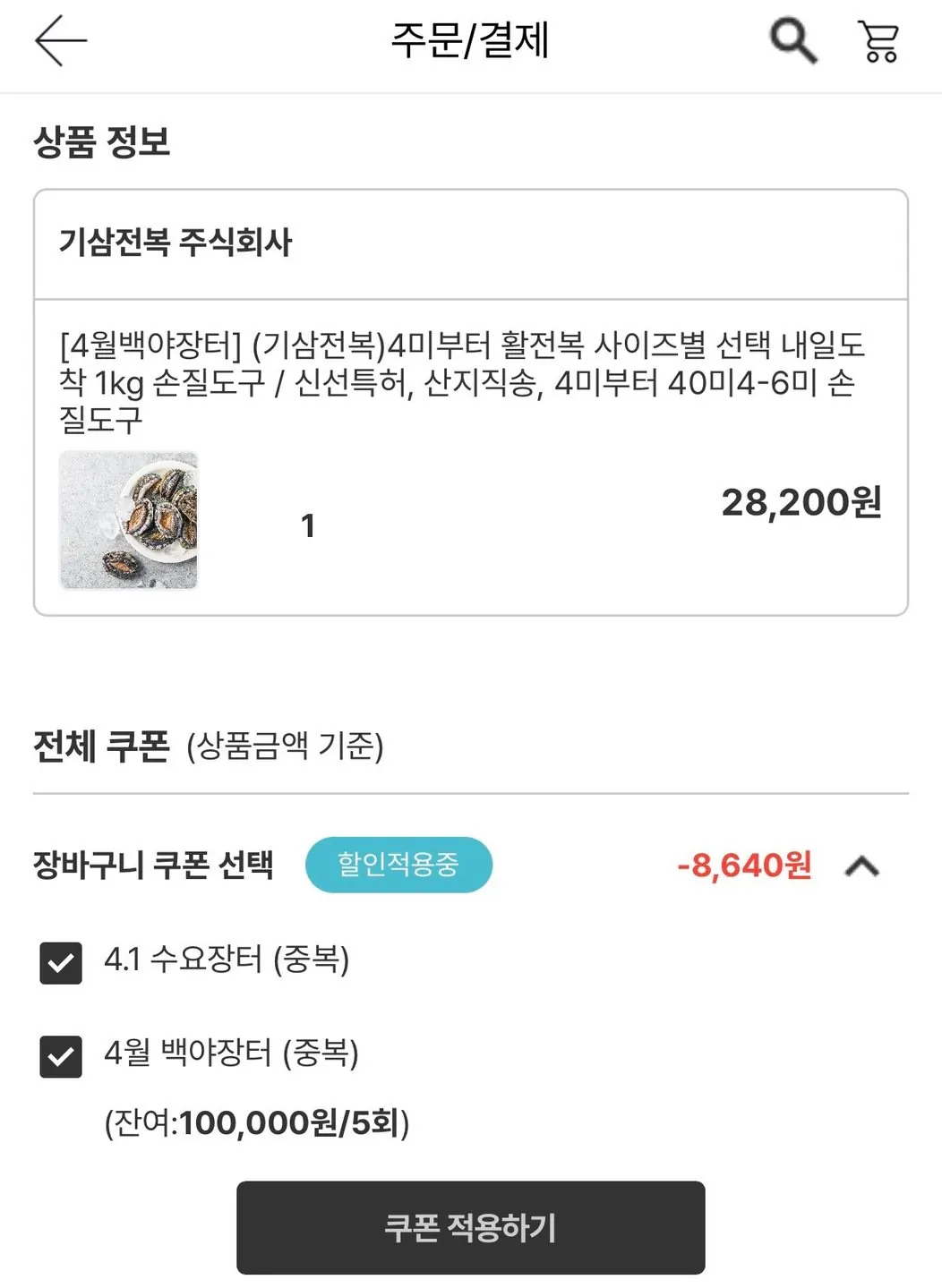Open seller 기삼전복 주식회사
The width and height of the screenshot is (942, 1288).
click(176, 243)
